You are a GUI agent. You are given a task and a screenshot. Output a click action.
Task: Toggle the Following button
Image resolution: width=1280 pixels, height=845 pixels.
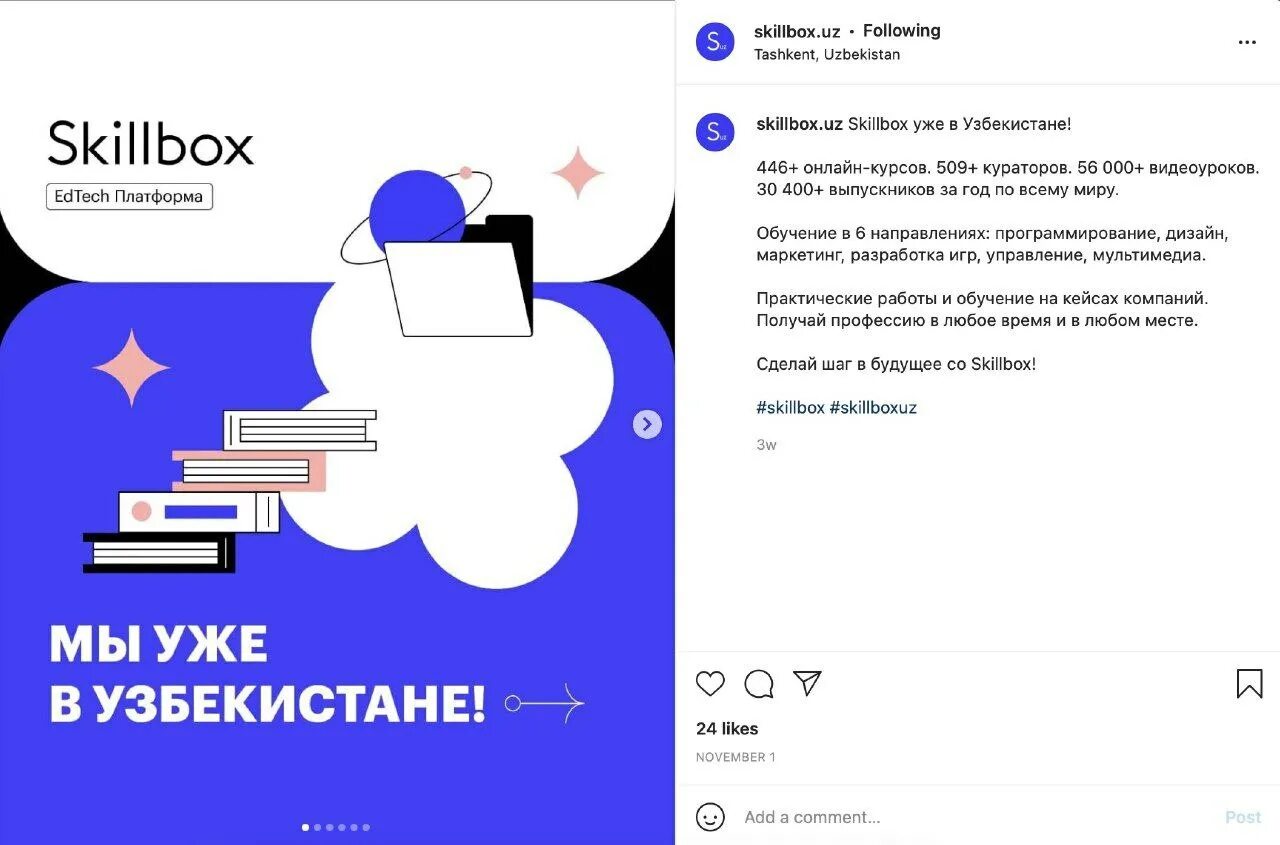[902, 31]
